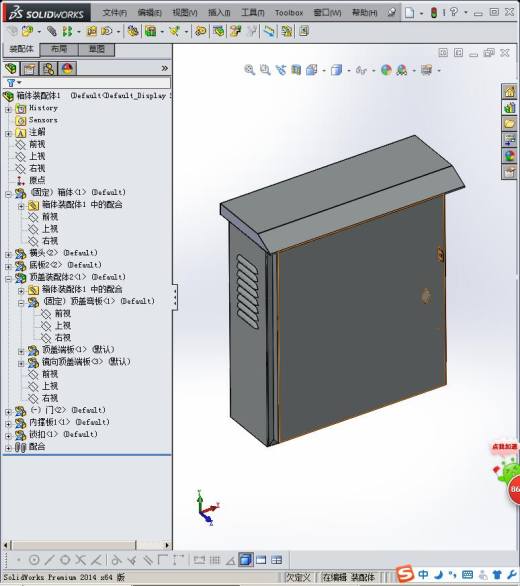Open the File Explorer folder icon in task pane
This screenshot has width=520, height=586.
(x=509, y=124)
